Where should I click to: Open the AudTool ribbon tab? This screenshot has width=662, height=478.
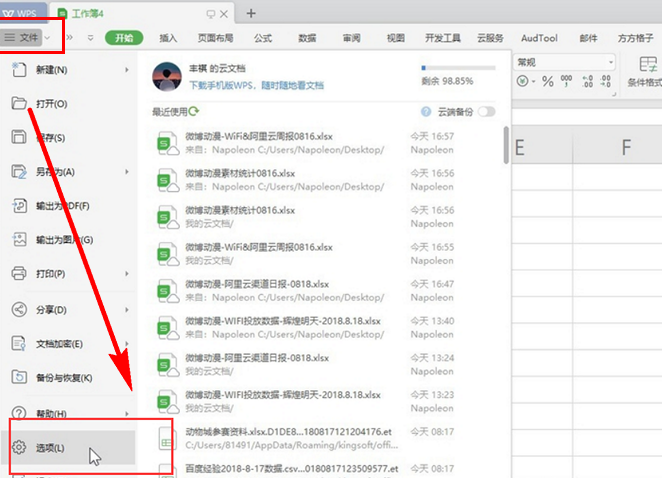[539, 38]
